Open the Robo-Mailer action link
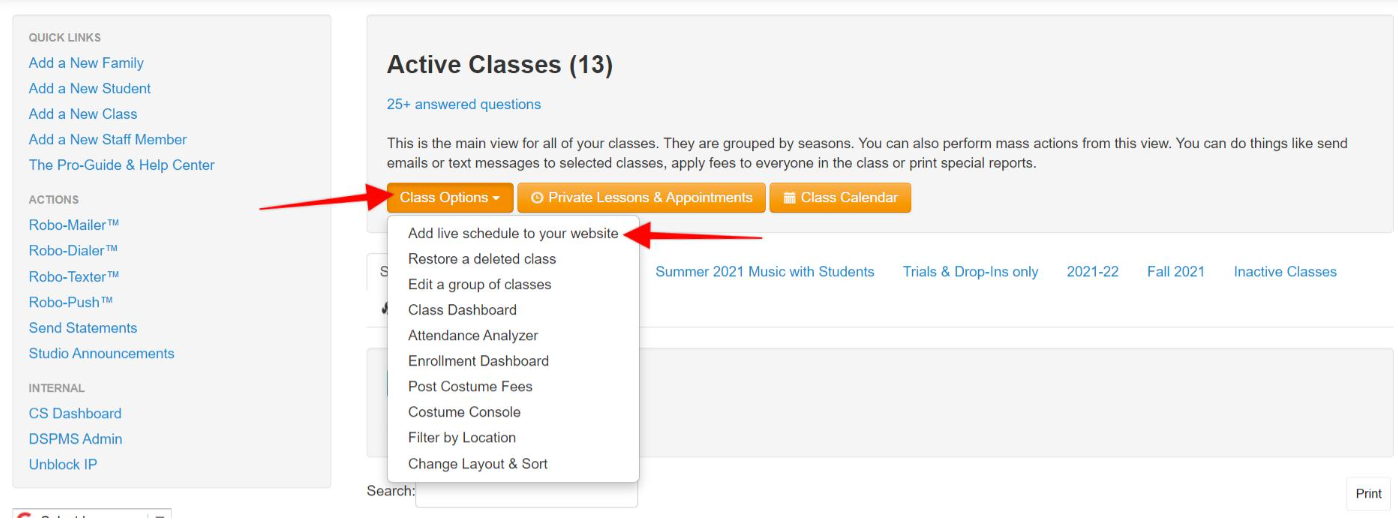This screenshot has width=1398, height=522. point(74,225)
